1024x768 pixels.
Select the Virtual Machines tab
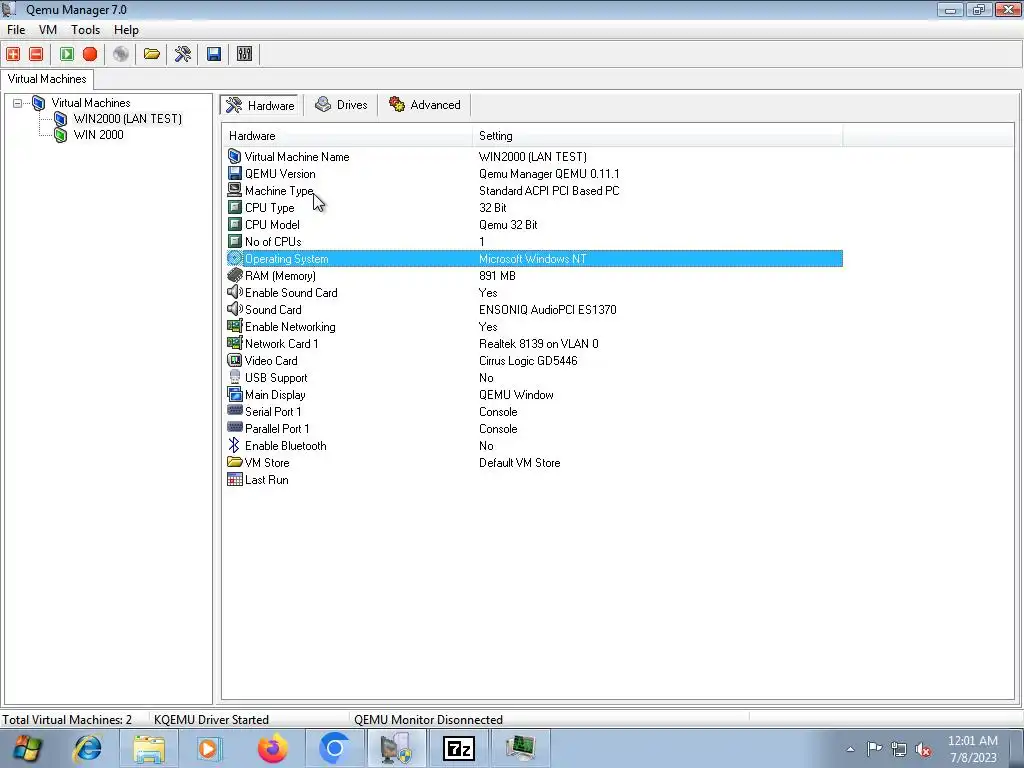click(47, 79)
